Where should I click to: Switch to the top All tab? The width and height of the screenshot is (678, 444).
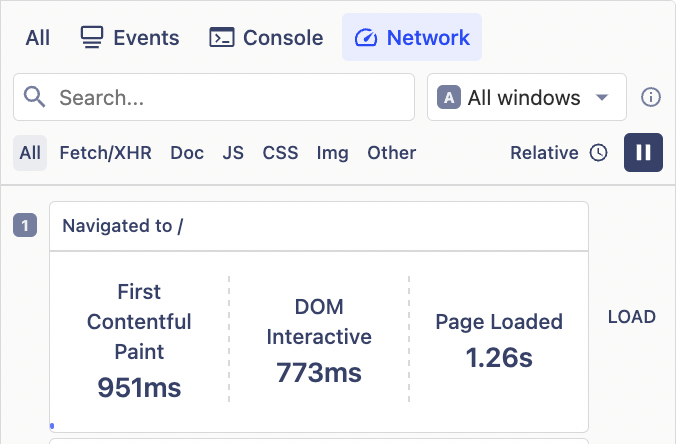[38, 38]
